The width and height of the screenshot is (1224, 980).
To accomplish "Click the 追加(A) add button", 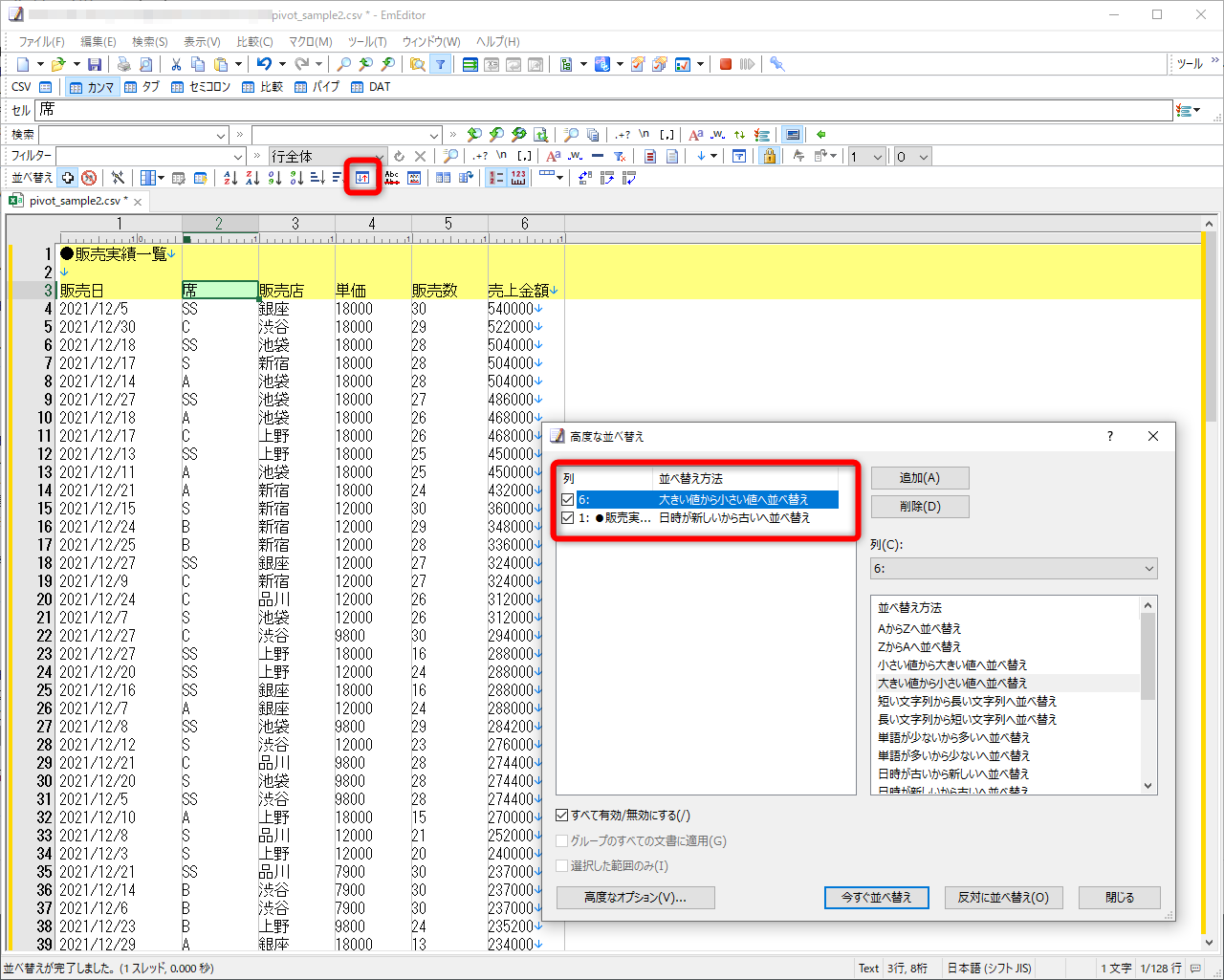I will 919,478.
